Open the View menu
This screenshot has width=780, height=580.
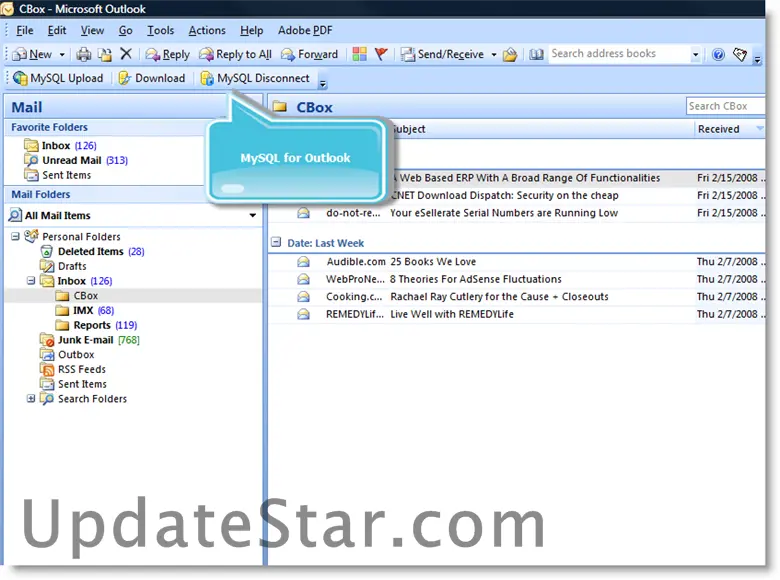point(92,30)
